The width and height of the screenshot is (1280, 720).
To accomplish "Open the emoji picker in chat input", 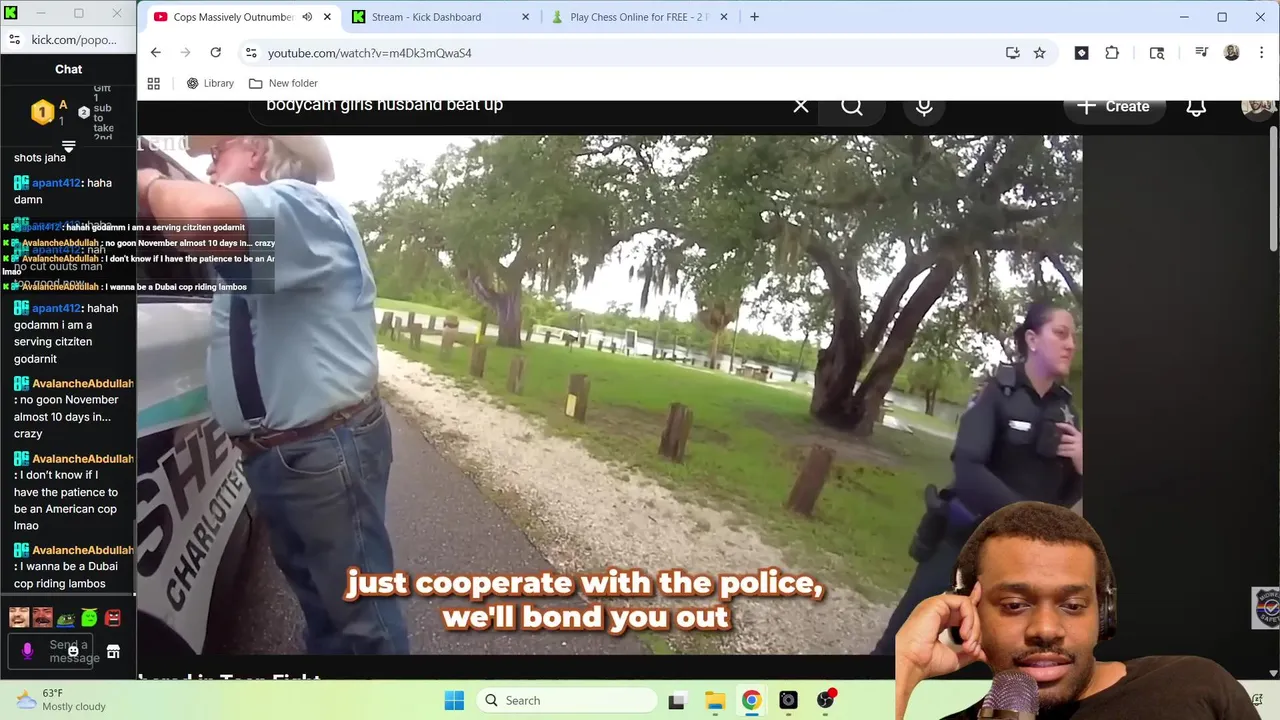I will click(73, 652).
